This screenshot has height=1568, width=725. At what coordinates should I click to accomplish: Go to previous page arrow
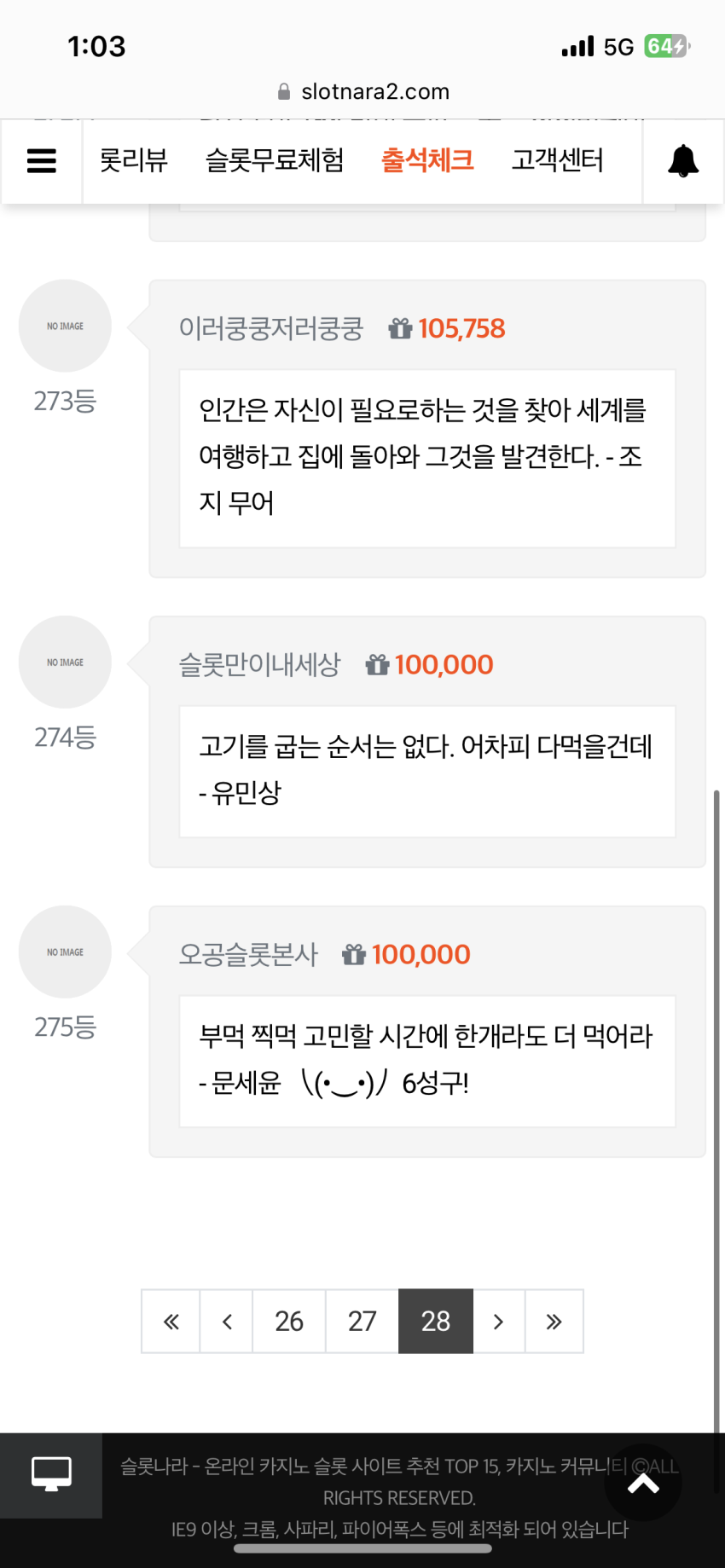[227, 1322]
